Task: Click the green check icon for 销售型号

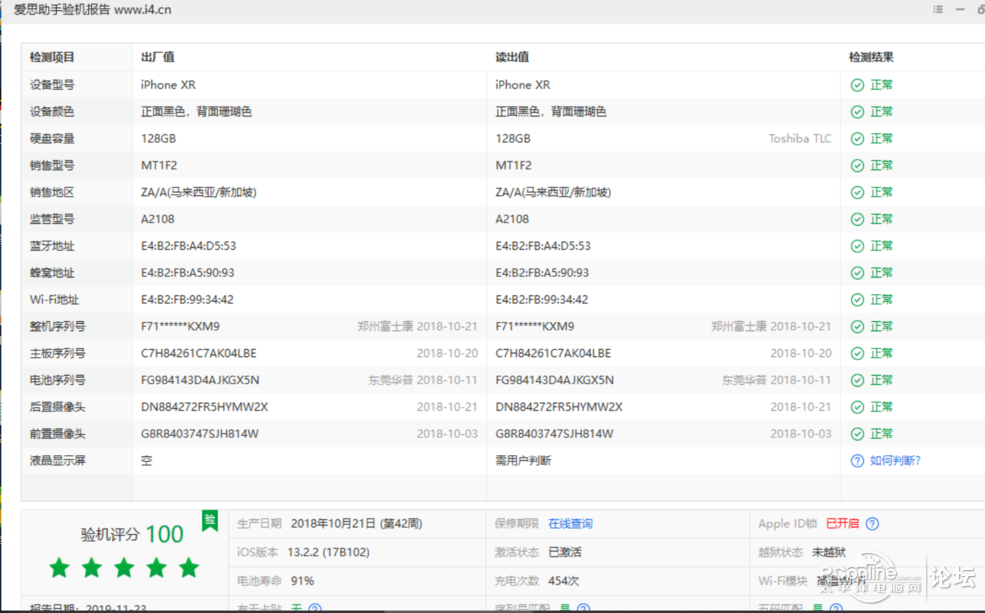Action: click(857, 166)
